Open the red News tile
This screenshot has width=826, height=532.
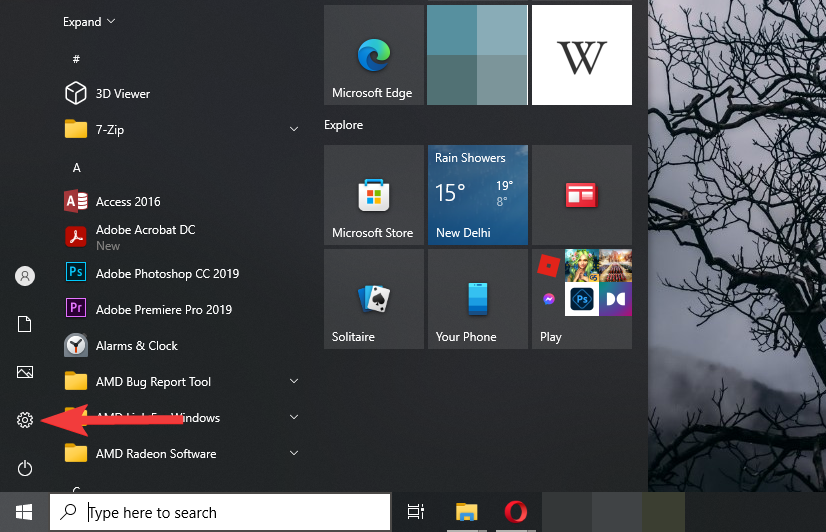coord(582,195)
